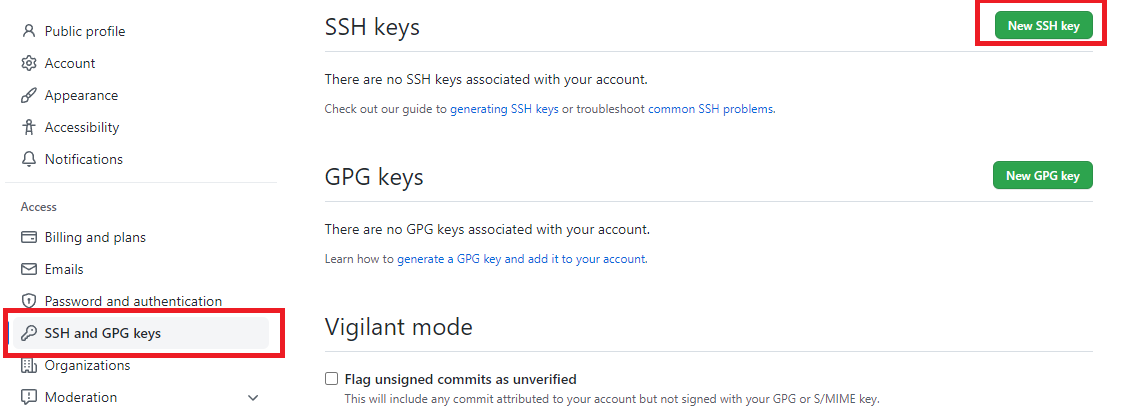Click the Account gear icon
The height and width of the screenshot is (412, 1146).
[x=29, y=64]
